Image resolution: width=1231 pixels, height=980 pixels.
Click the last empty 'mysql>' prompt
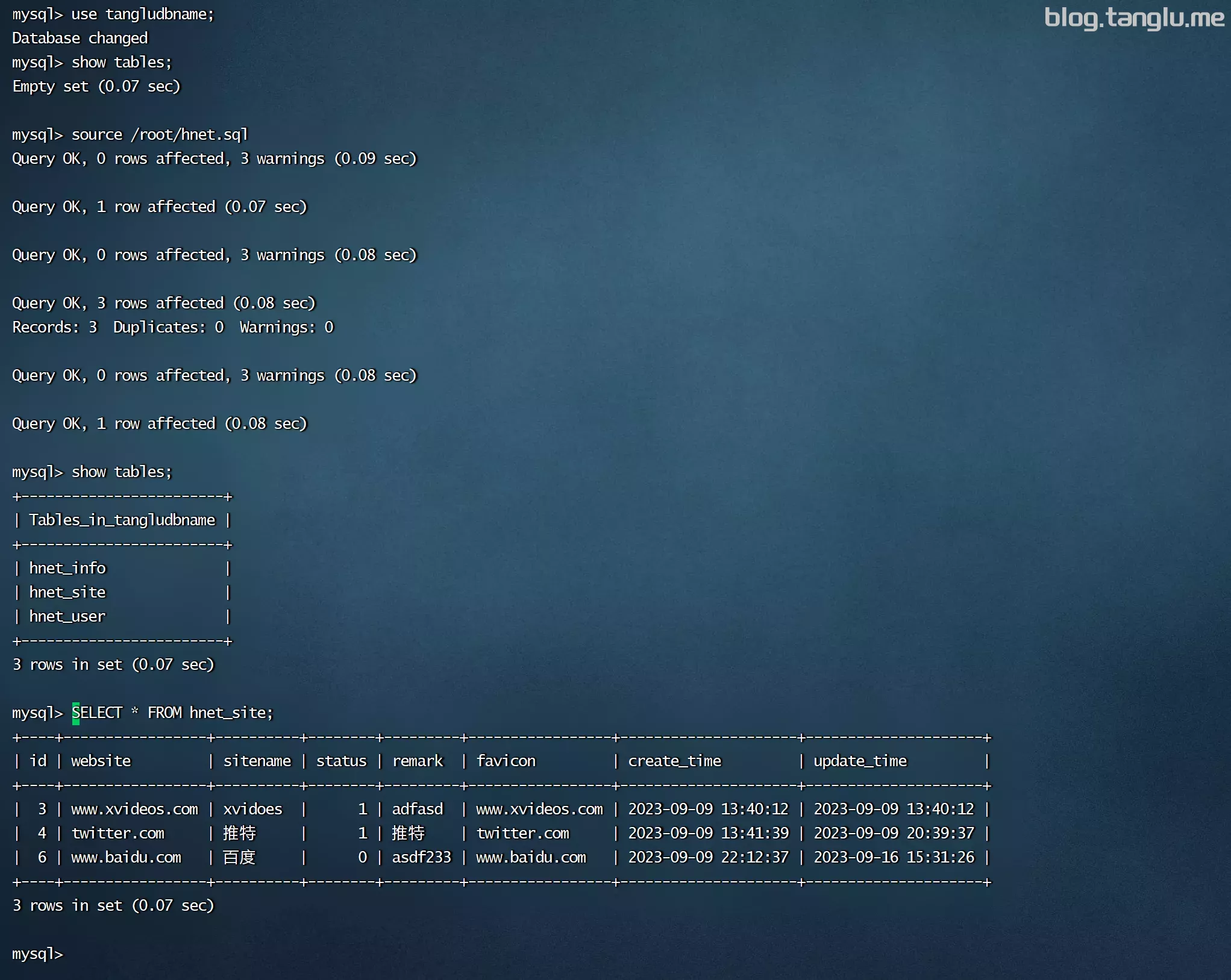click(x=37, y=954)
